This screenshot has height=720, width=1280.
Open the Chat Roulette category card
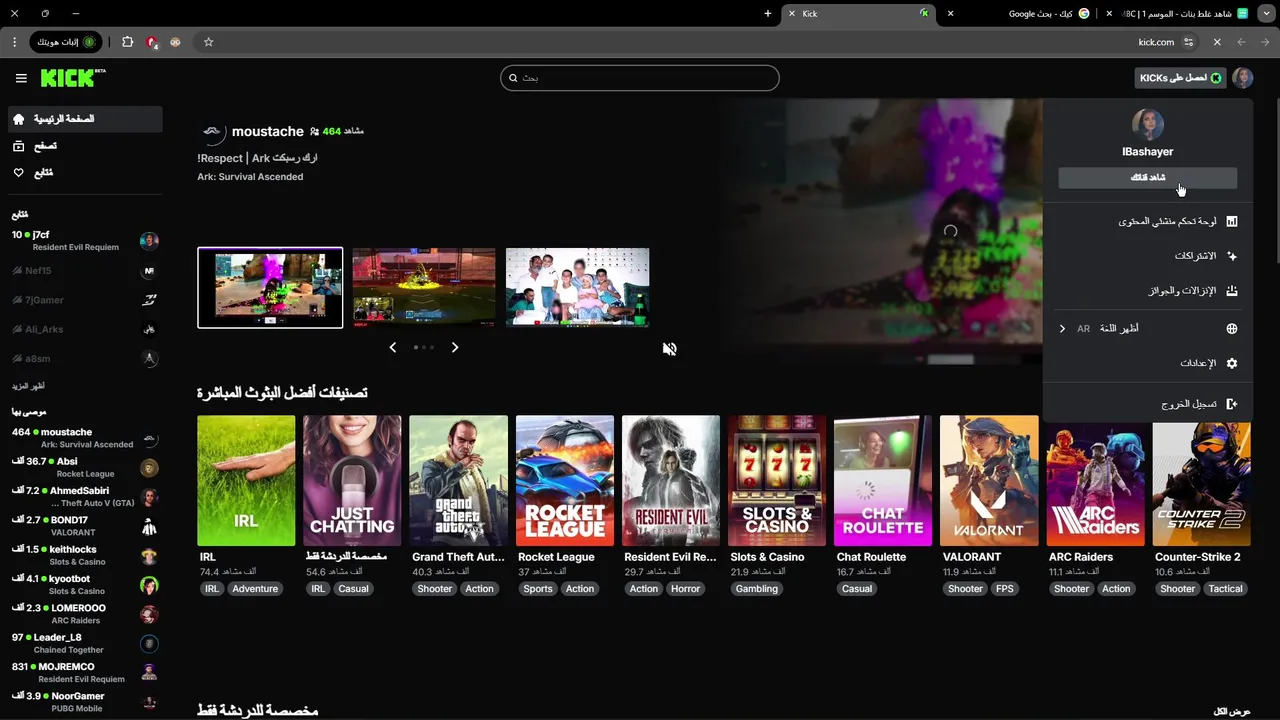[x=883, y=481]
